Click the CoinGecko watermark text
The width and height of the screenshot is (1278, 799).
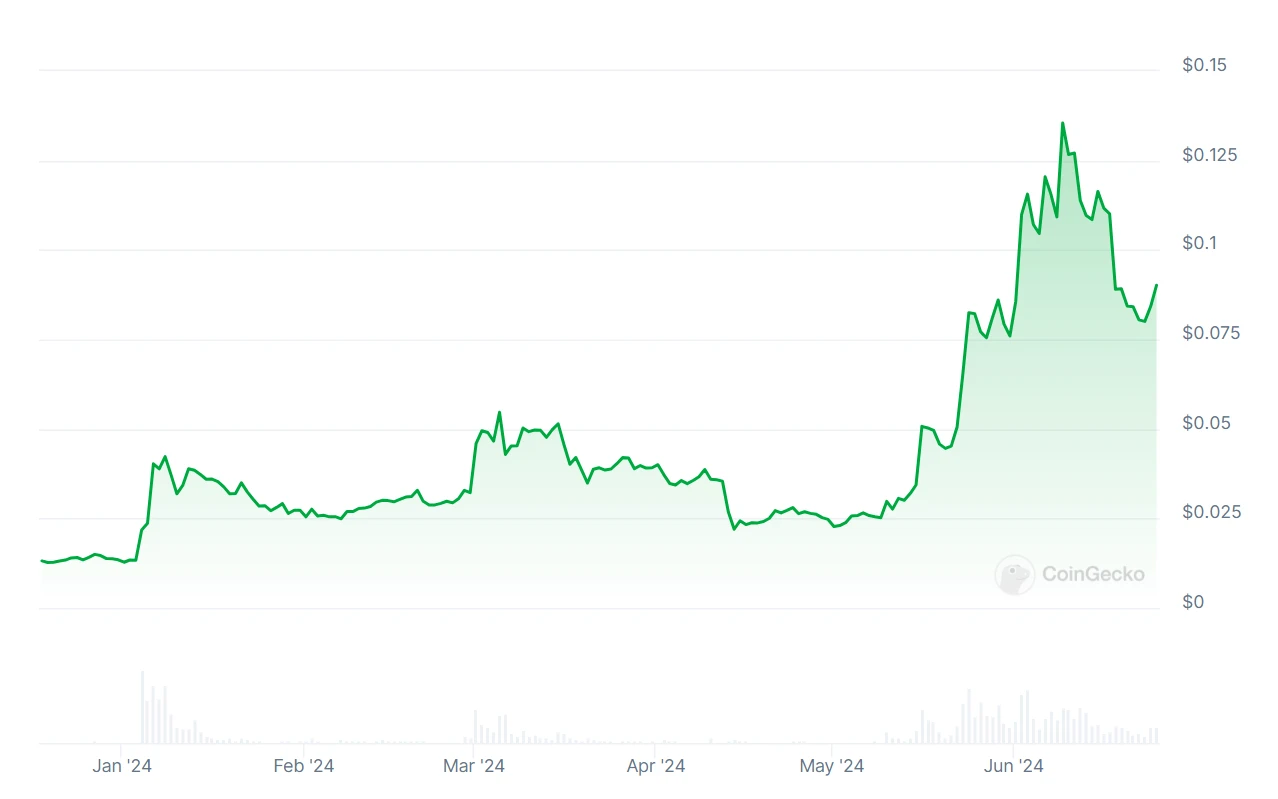[1093, 575]
